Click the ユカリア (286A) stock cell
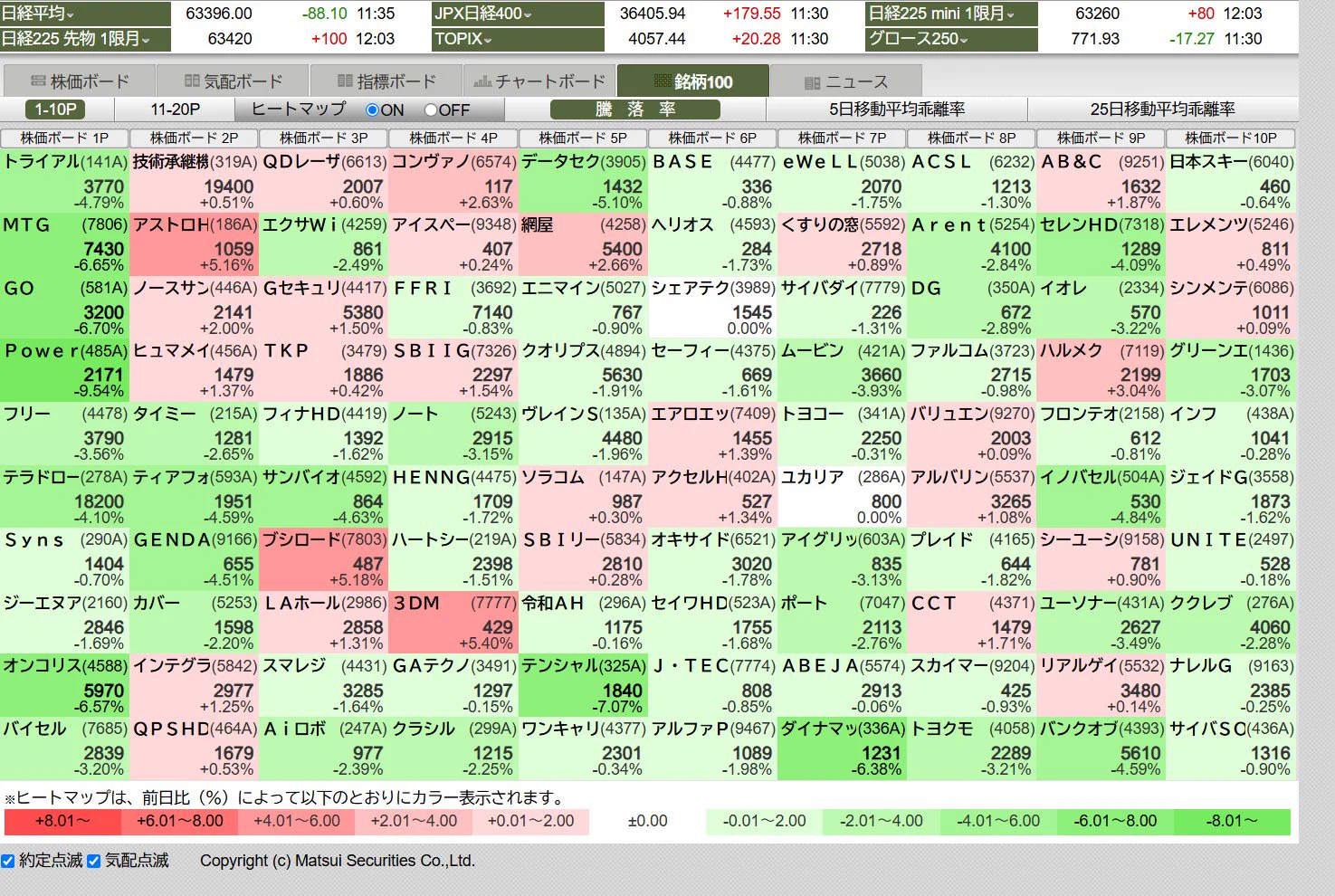Viewport: 1335px width, 896px height. tap(842, 496)
